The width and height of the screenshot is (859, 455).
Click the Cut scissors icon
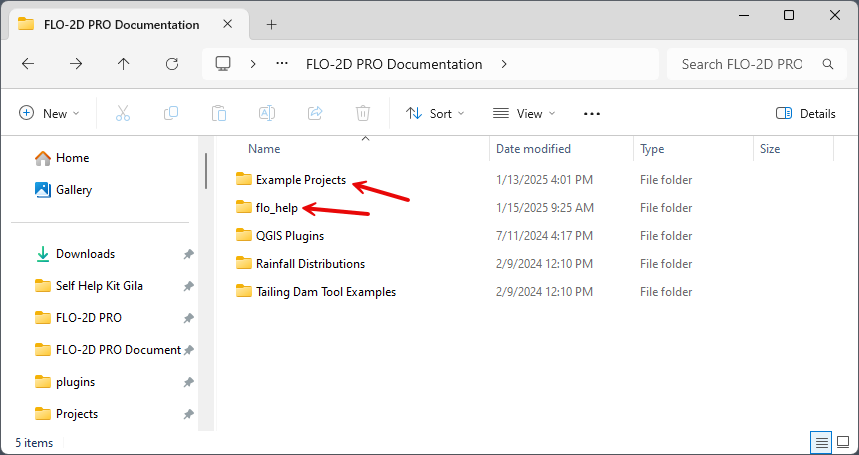[123, 114]
